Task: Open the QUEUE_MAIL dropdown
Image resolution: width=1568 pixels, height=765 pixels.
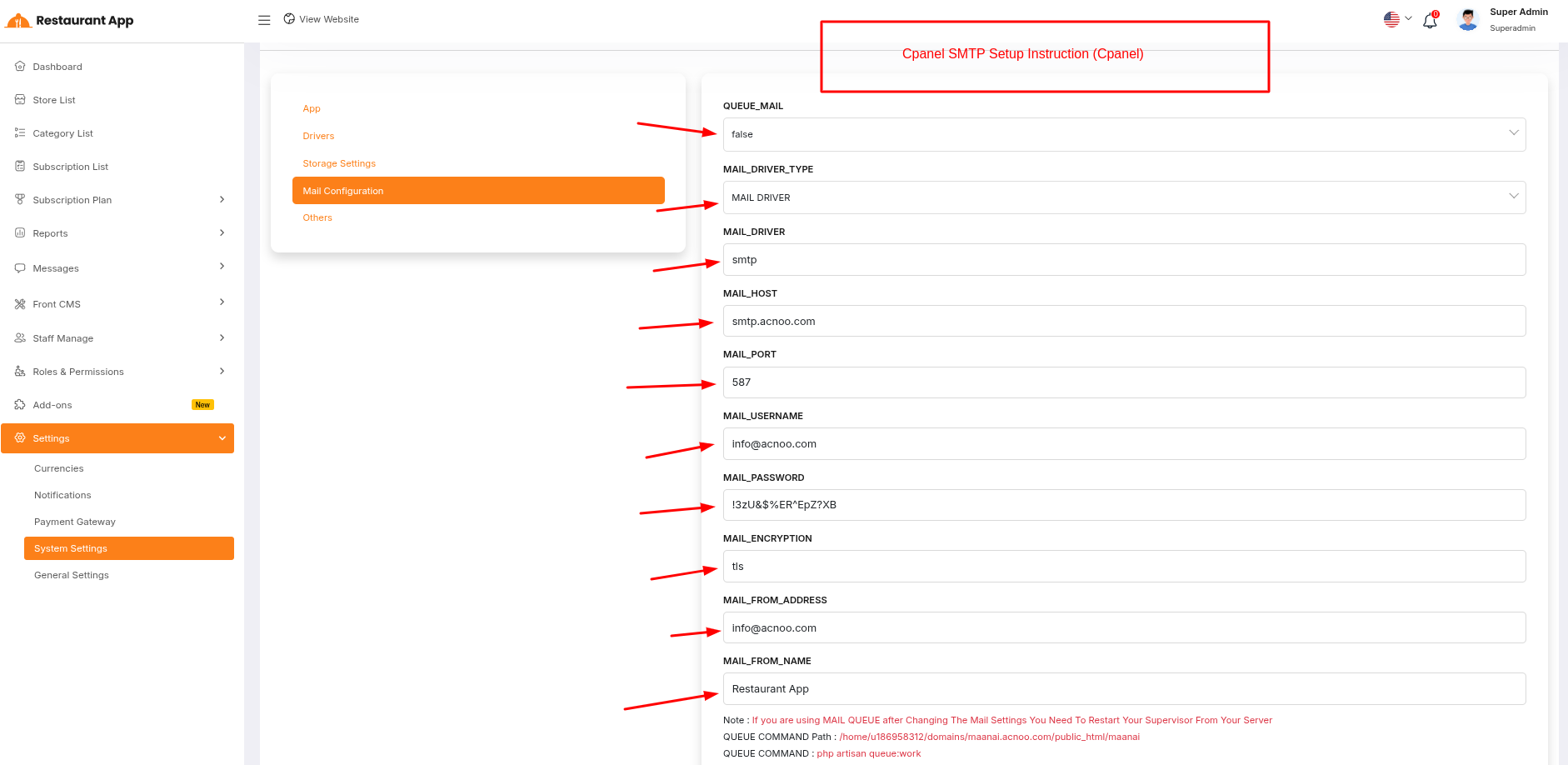Action: (1123, 134)
